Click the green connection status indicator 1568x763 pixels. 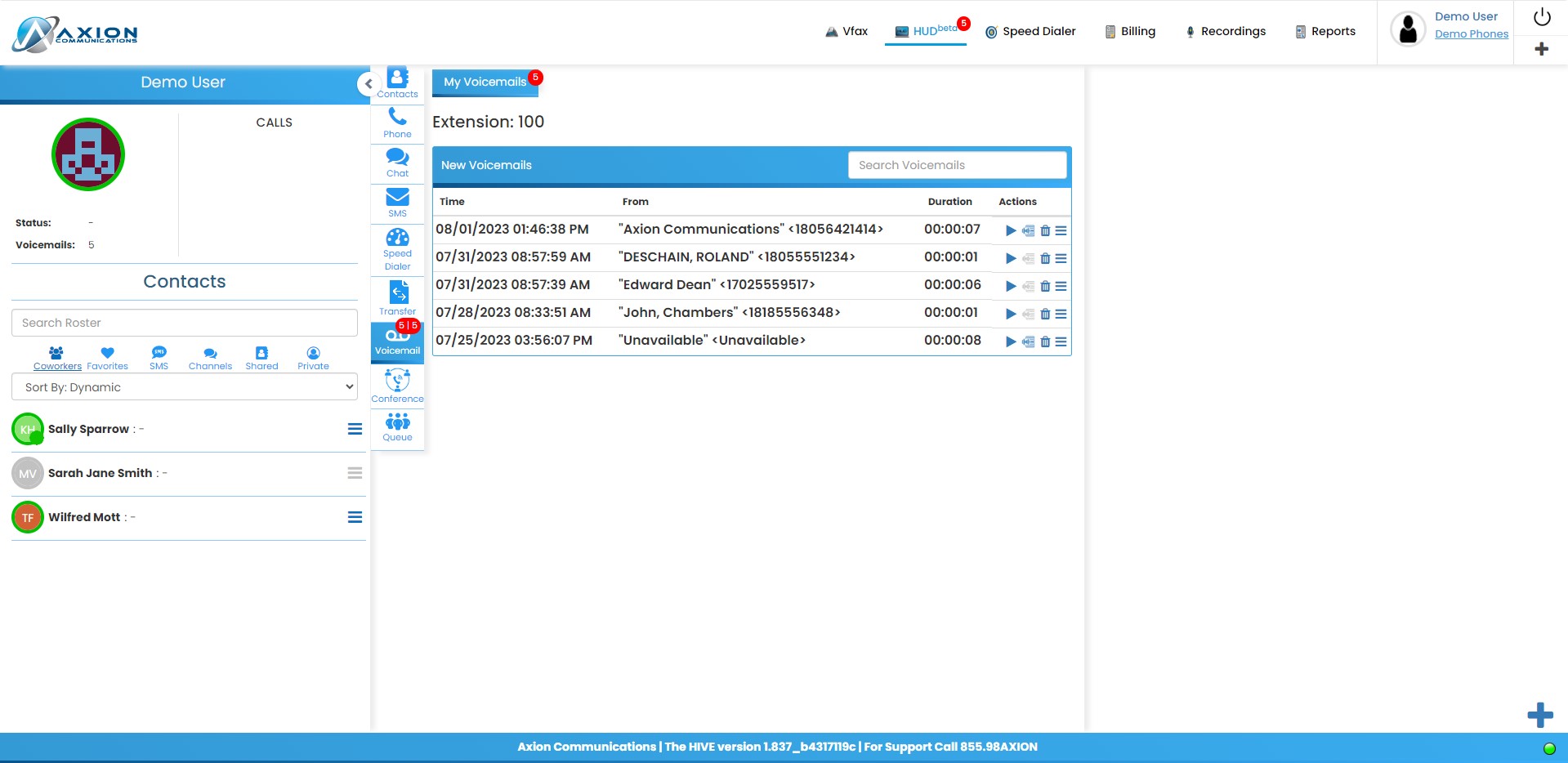[1549, 748]
